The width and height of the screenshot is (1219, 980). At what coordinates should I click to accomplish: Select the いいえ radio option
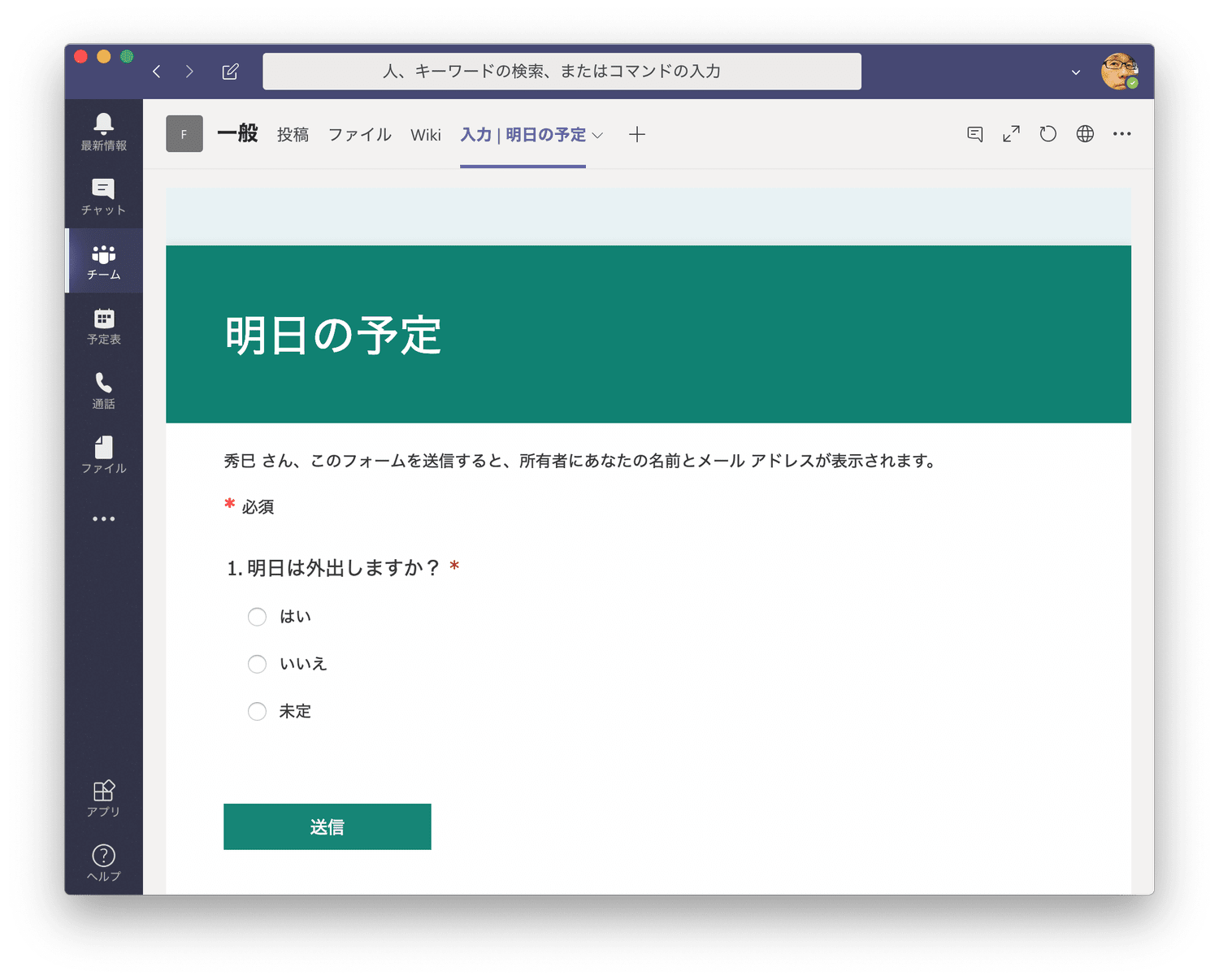coord(257,664)
